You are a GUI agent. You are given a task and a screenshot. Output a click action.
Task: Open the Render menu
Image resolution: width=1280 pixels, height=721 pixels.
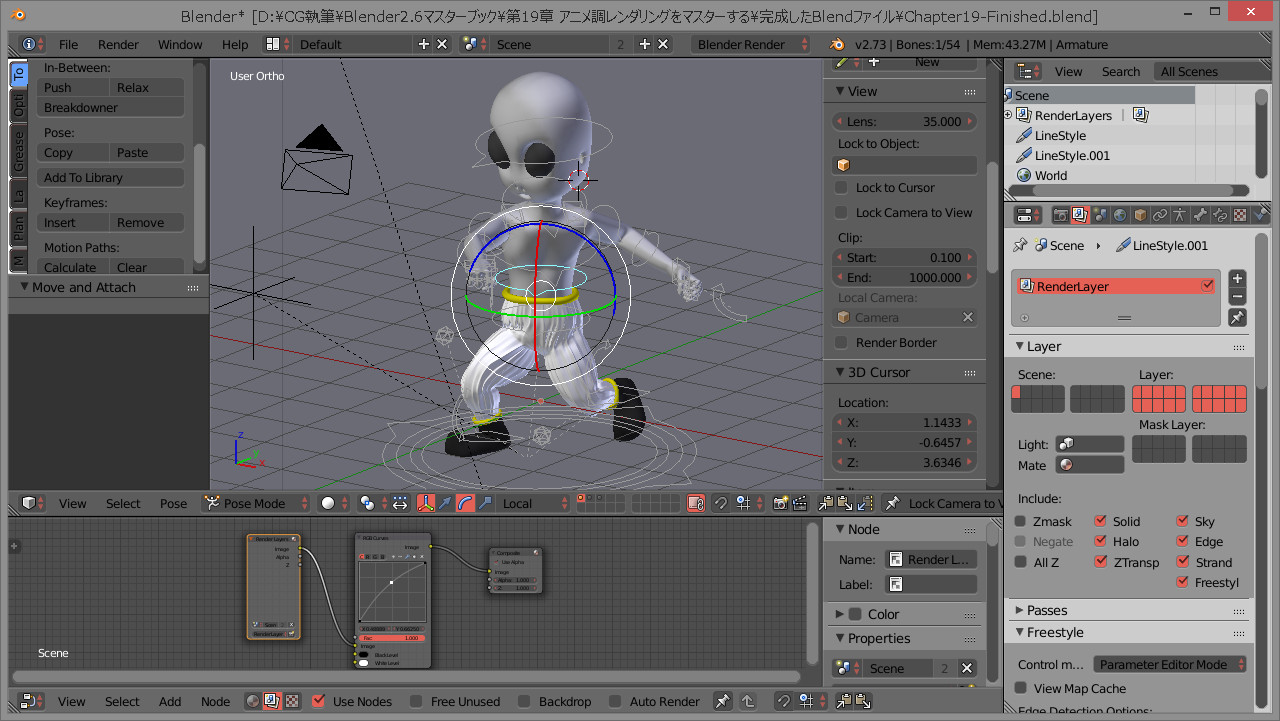pos(118,44)
